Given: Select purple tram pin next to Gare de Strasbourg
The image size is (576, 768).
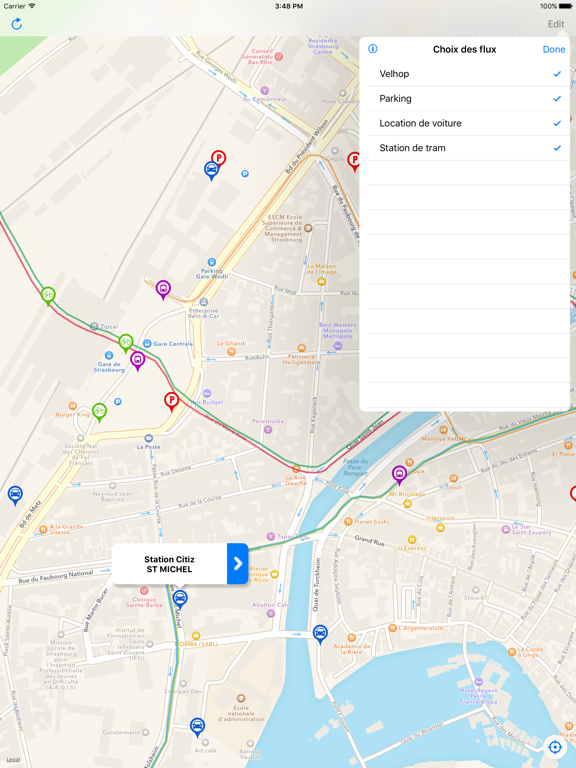Looking at the screenshot, I should [x=138, y=361].
